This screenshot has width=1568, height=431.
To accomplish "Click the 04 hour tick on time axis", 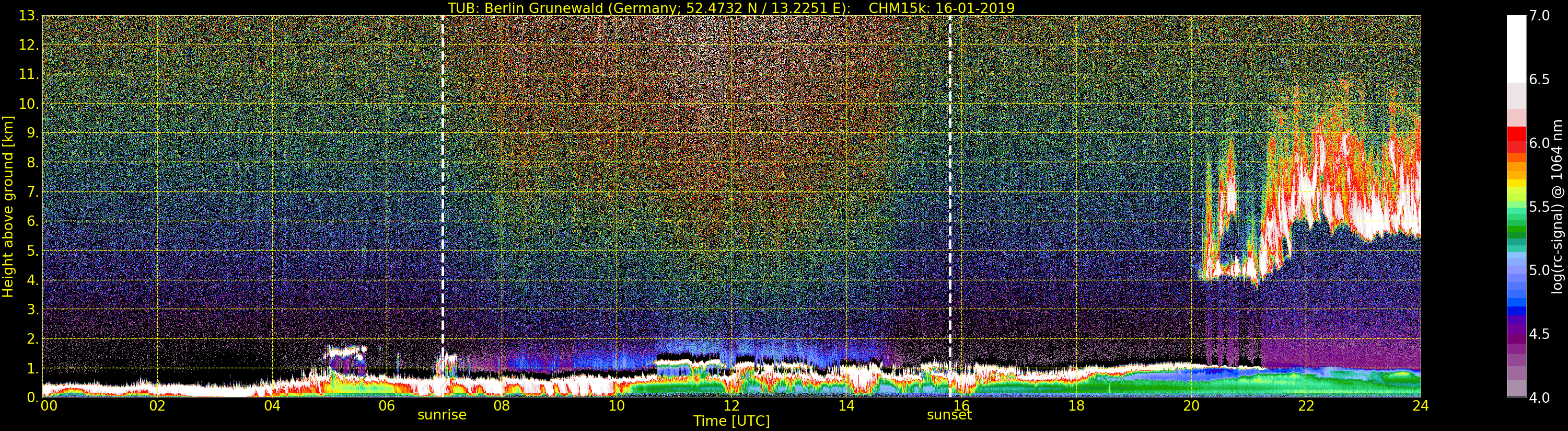I will (272, 406).
